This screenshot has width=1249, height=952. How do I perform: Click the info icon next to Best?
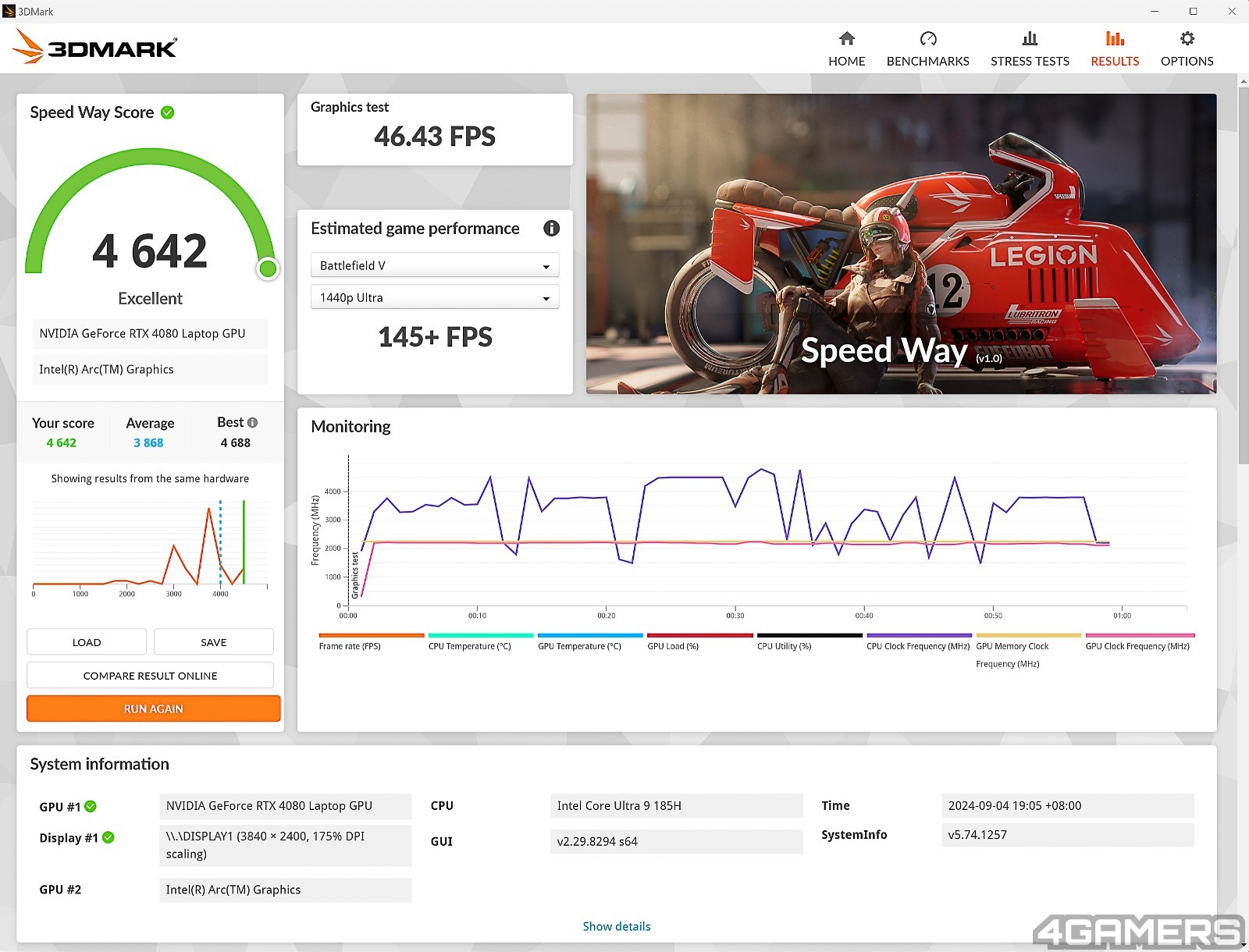click(252, 422)
